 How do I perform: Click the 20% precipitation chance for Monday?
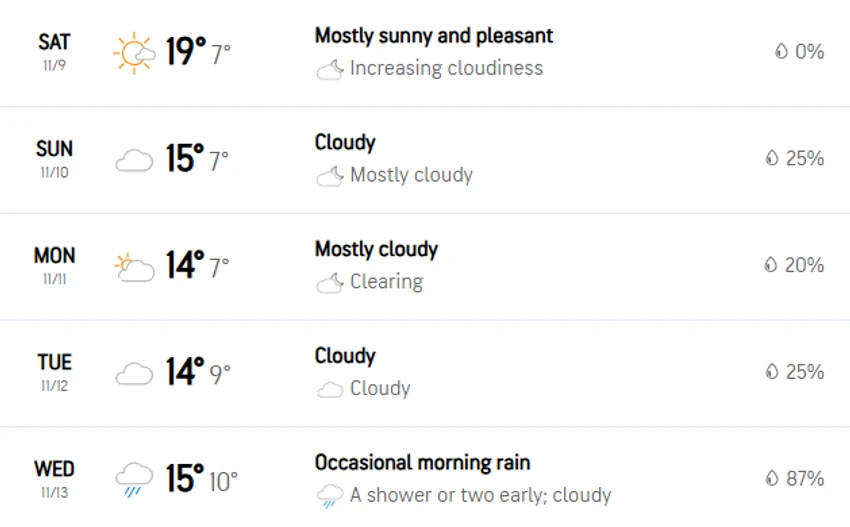(804, 265)
